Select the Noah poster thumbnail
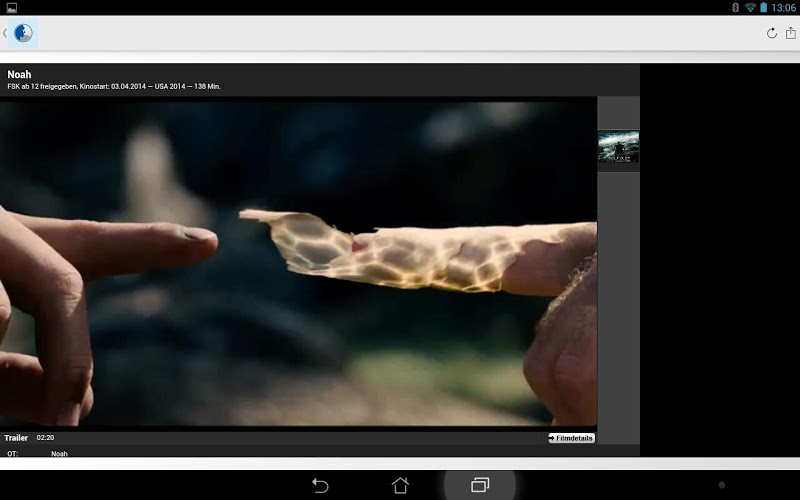 tap(618, 146)
